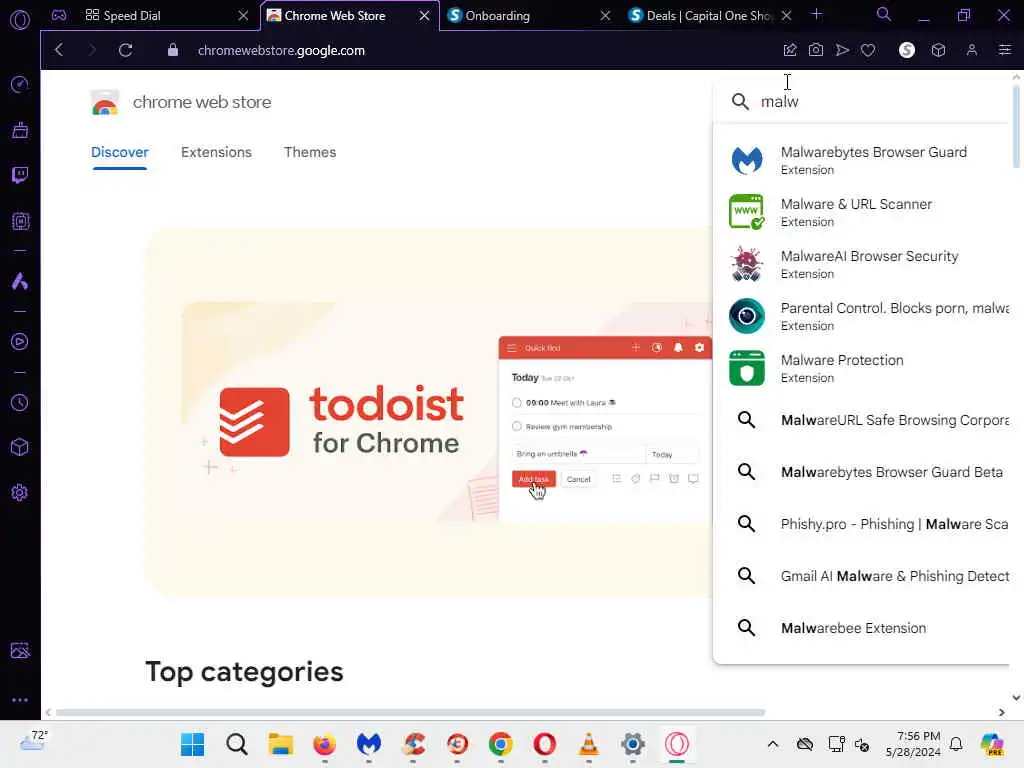
Task: Open Capital One Shopping extension icon
Action: pos(906,50)
